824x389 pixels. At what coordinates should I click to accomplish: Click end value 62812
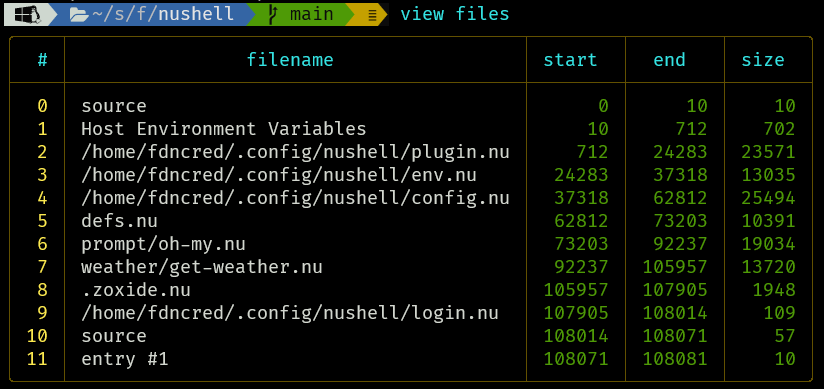coord(680,198)
